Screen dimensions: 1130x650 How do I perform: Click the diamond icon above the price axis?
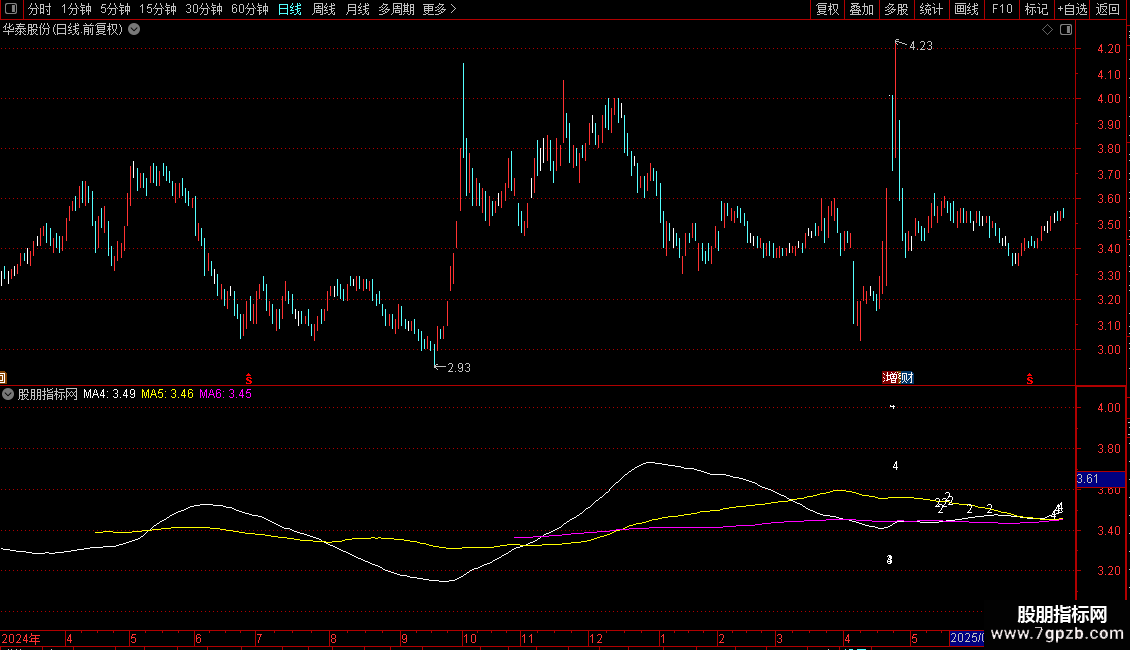pyautogui.click(x=1048, y=30)
